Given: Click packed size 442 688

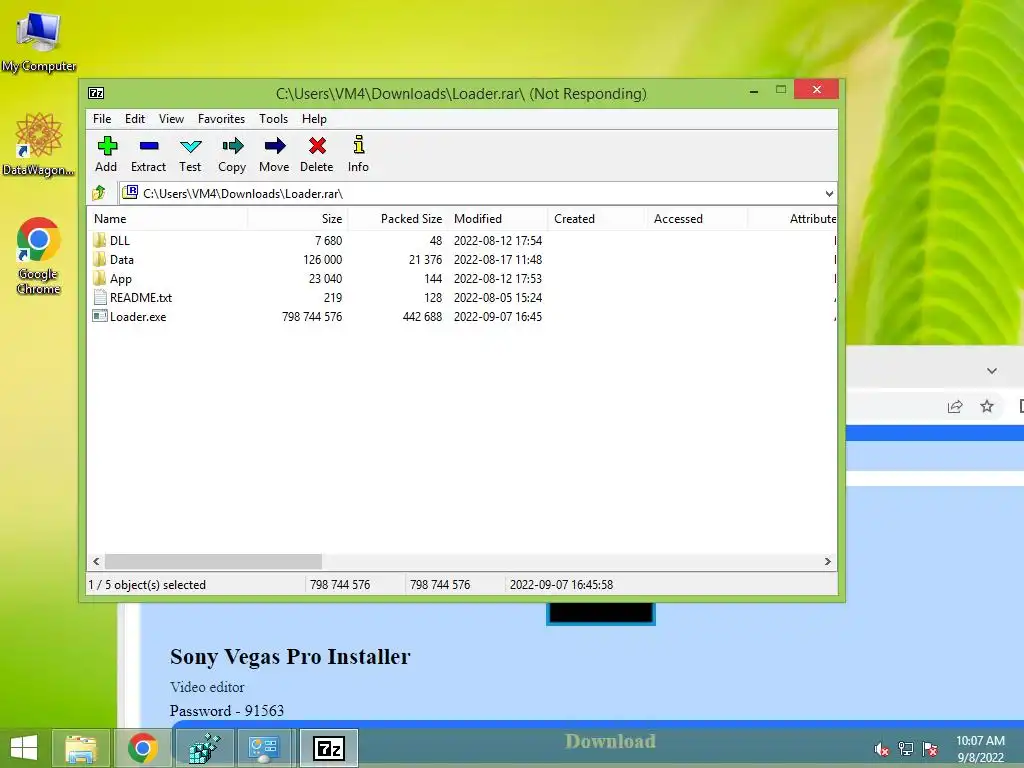Looking at the screenshot, I should point(423,317).
